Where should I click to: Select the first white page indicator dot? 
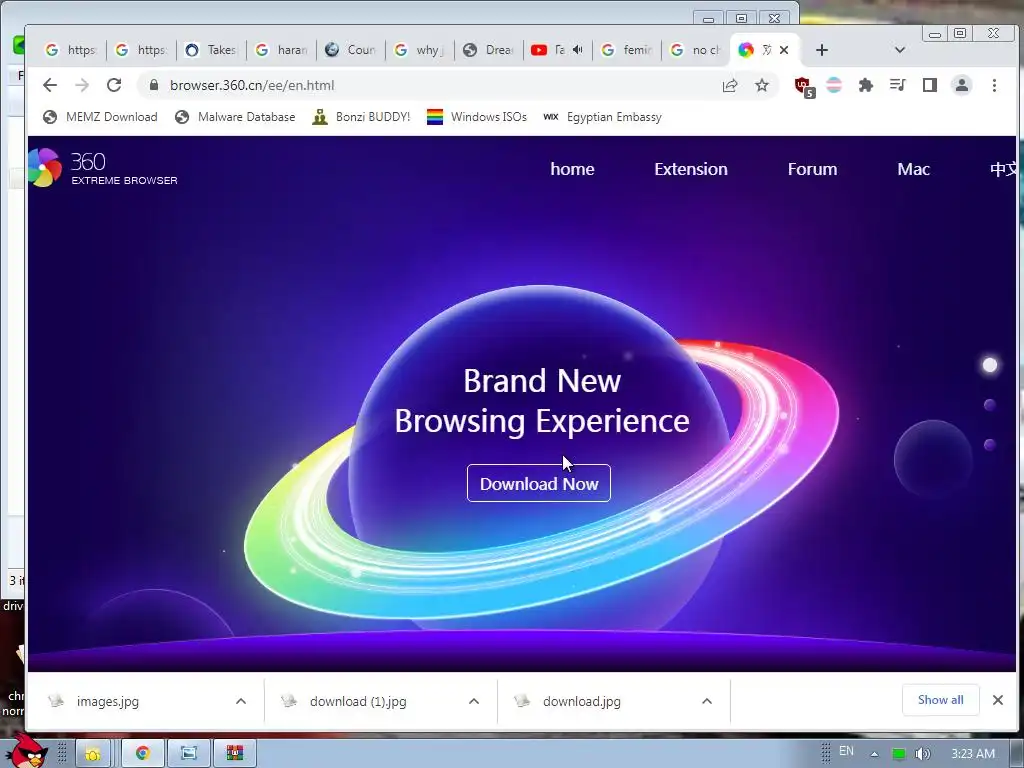990,365
